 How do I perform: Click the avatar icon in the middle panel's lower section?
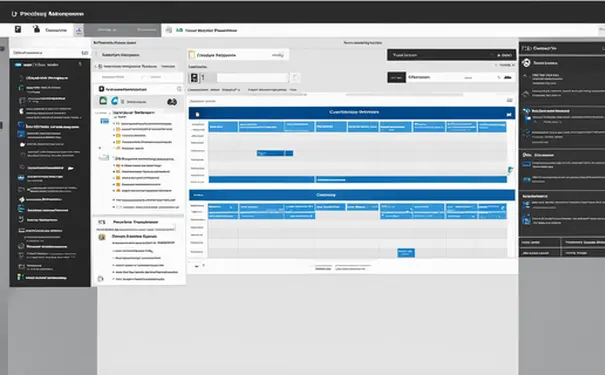102,237
